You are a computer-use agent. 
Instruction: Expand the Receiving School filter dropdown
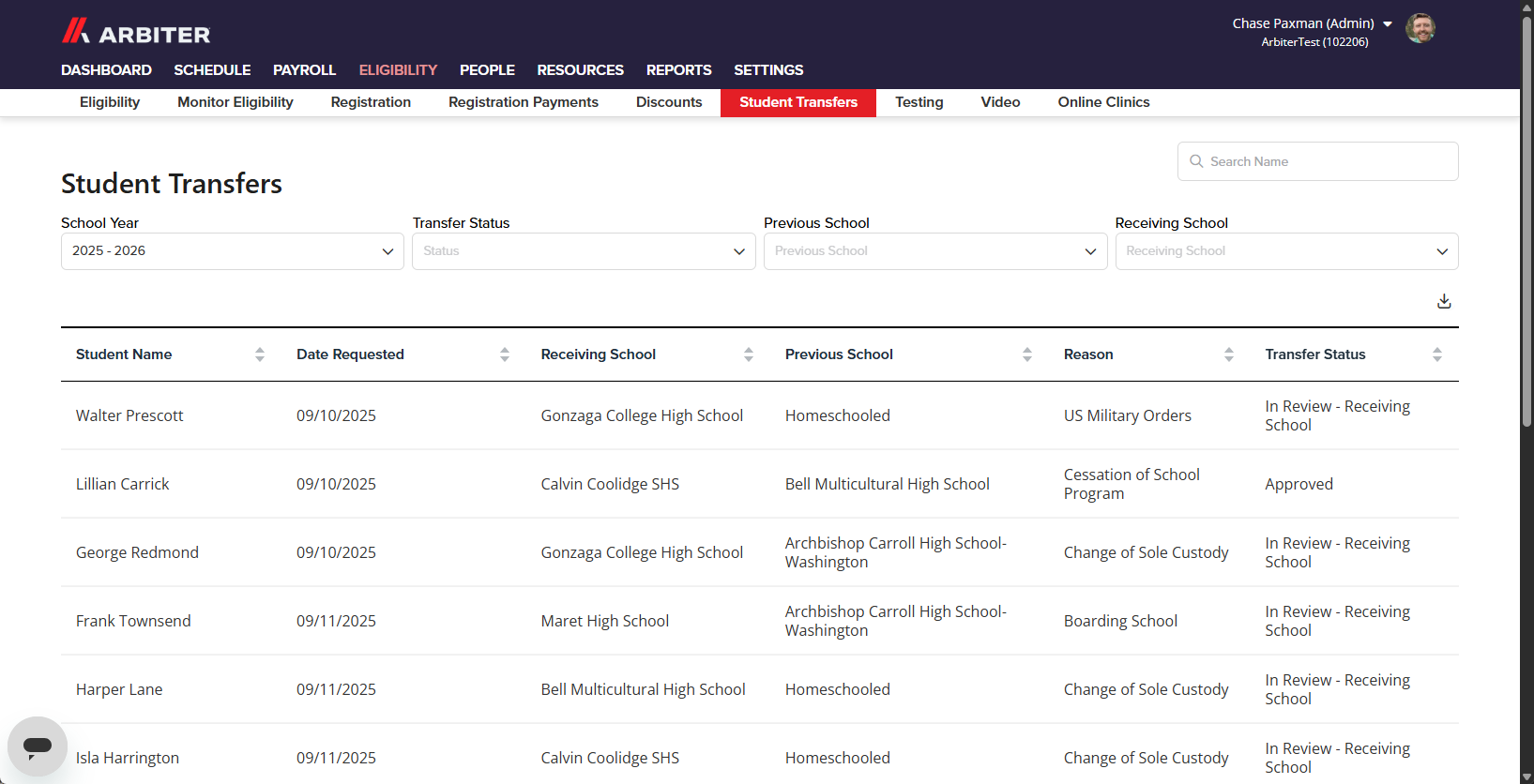click(1286, 251)
